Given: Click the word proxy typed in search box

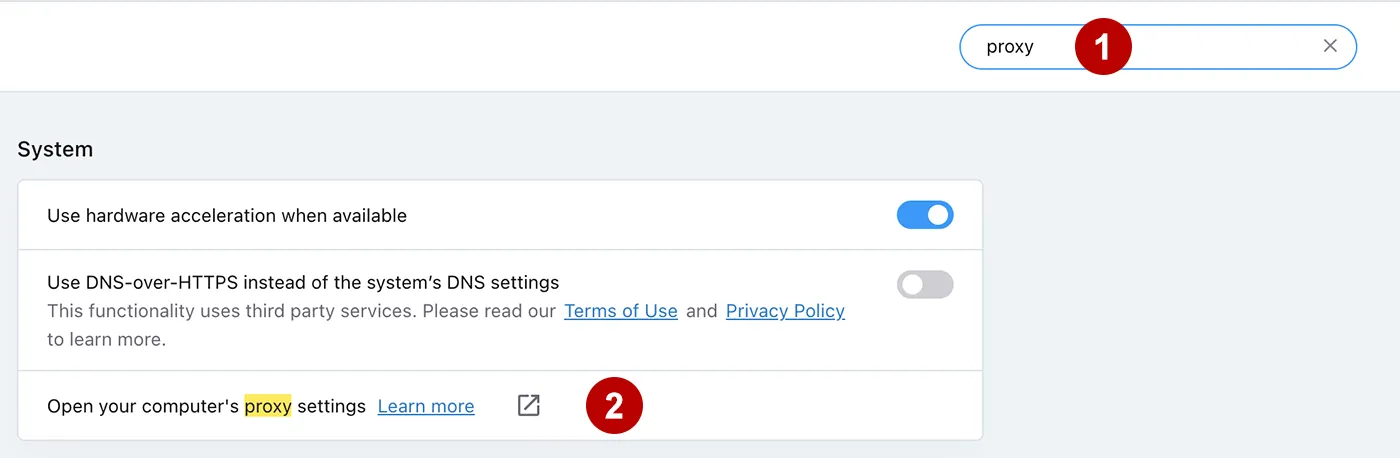Looking at the screenshot, I should point(1010,47).
